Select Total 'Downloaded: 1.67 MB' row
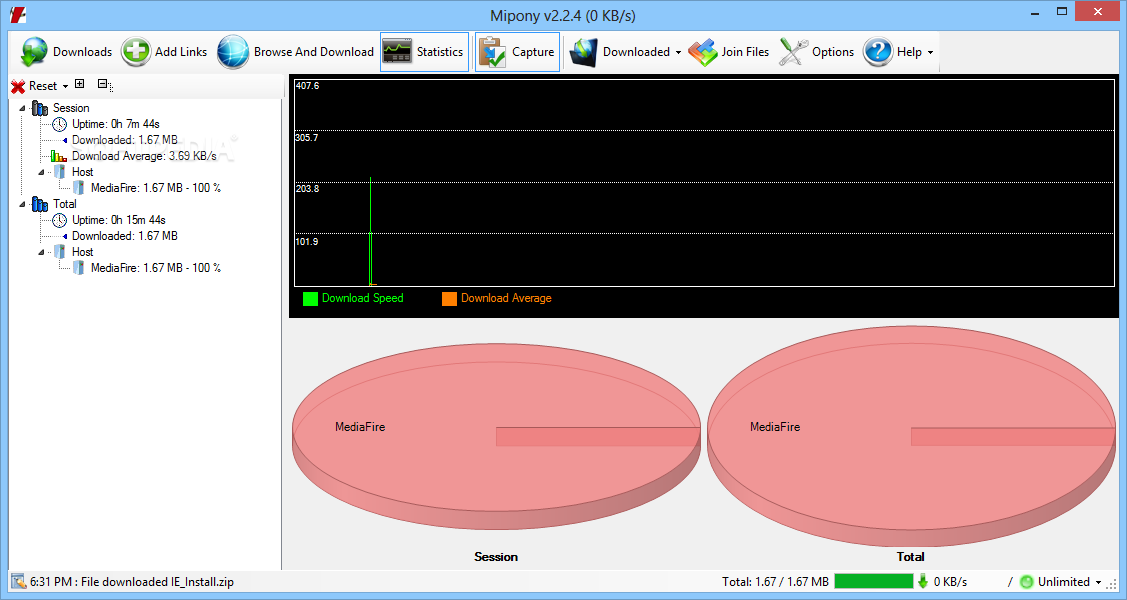The height and width of the screenshot is (600, 1127). pyautogui.click(x=124, y=236)
